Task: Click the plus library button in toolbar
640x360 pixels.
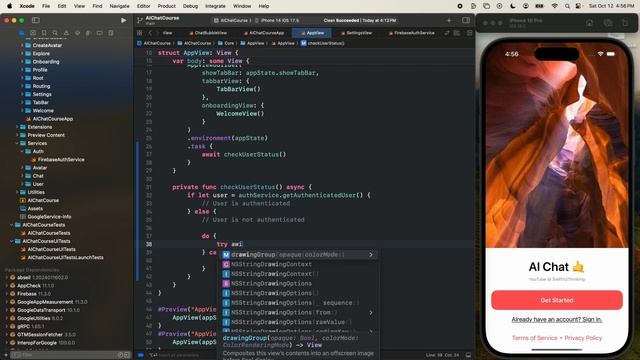Action: point(449,20)
